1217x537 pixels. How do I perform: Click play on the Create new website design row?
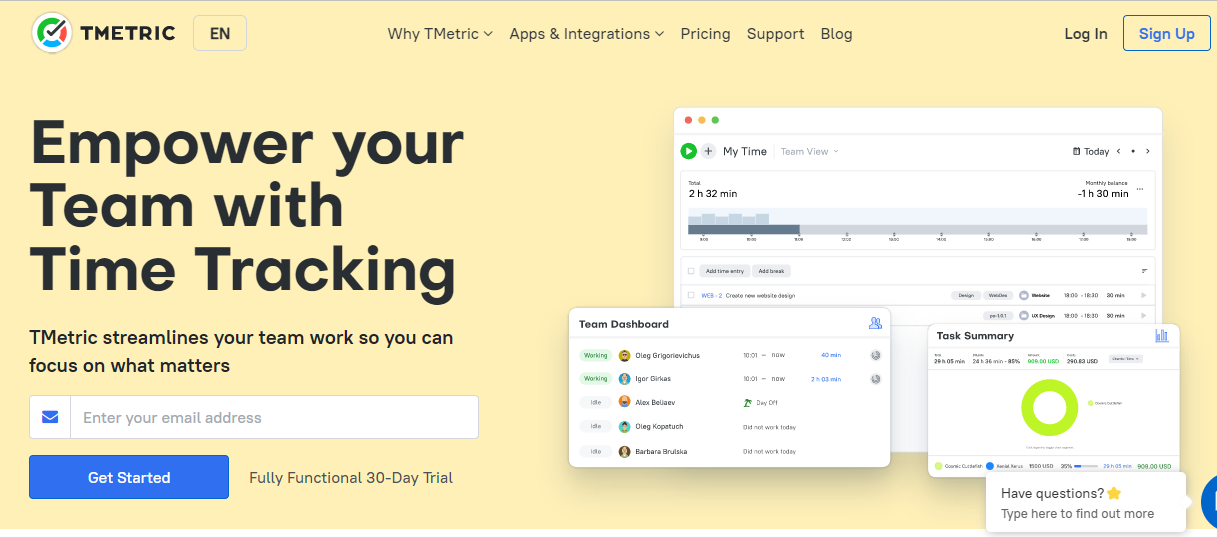tap(1143, 296)
